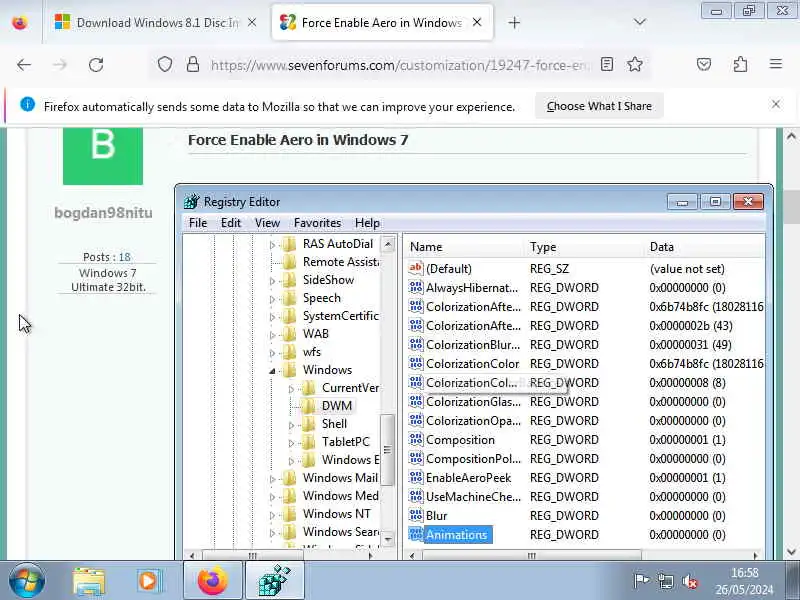Launch Windows Media Player from taskbar

[149, 581]
